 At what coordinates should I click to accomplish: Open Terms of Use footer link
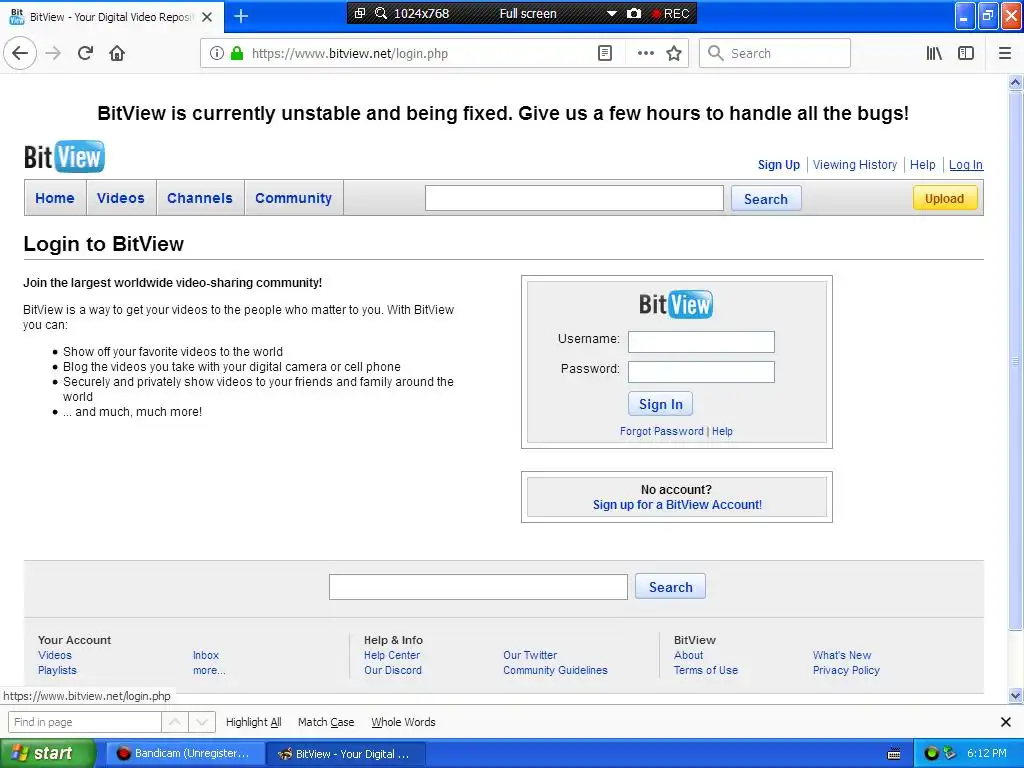pos(705,670)
